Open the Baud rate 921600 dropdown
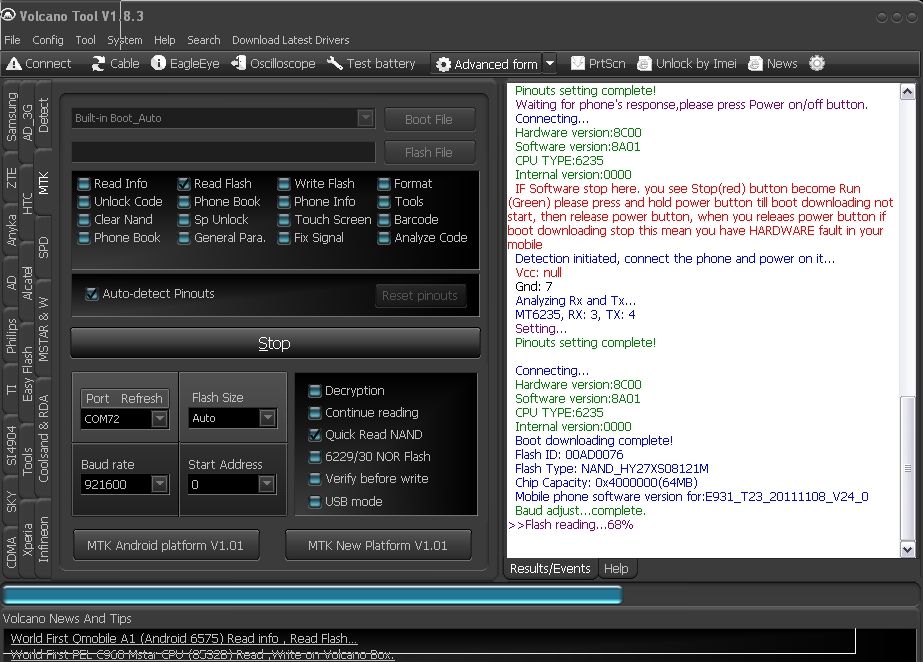The image size is (923, 662). [x=159, y=484]
